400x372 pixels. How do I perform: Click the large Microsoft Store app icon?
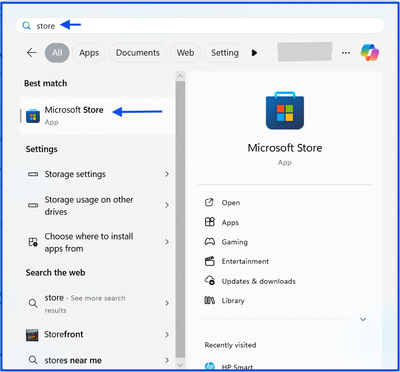pyautogui.click(x=285, y=110)
